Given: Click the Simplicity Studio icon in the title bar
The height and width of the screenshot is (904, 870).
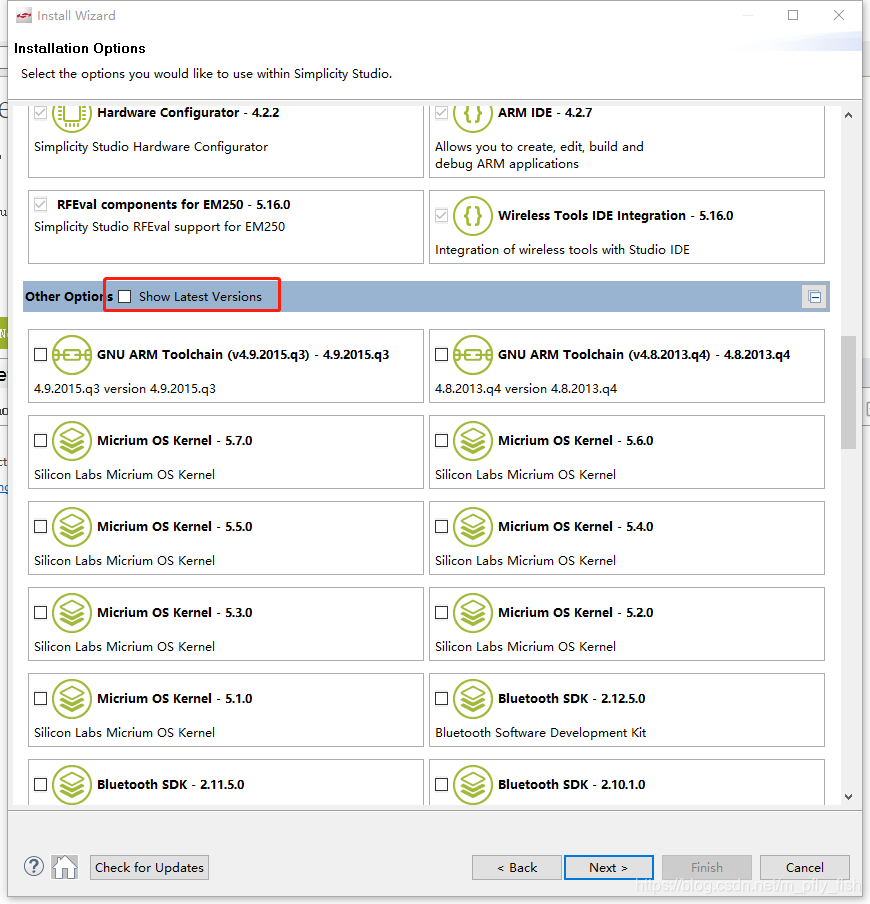Looking at the screenshot, I should [x=24, y=16].
